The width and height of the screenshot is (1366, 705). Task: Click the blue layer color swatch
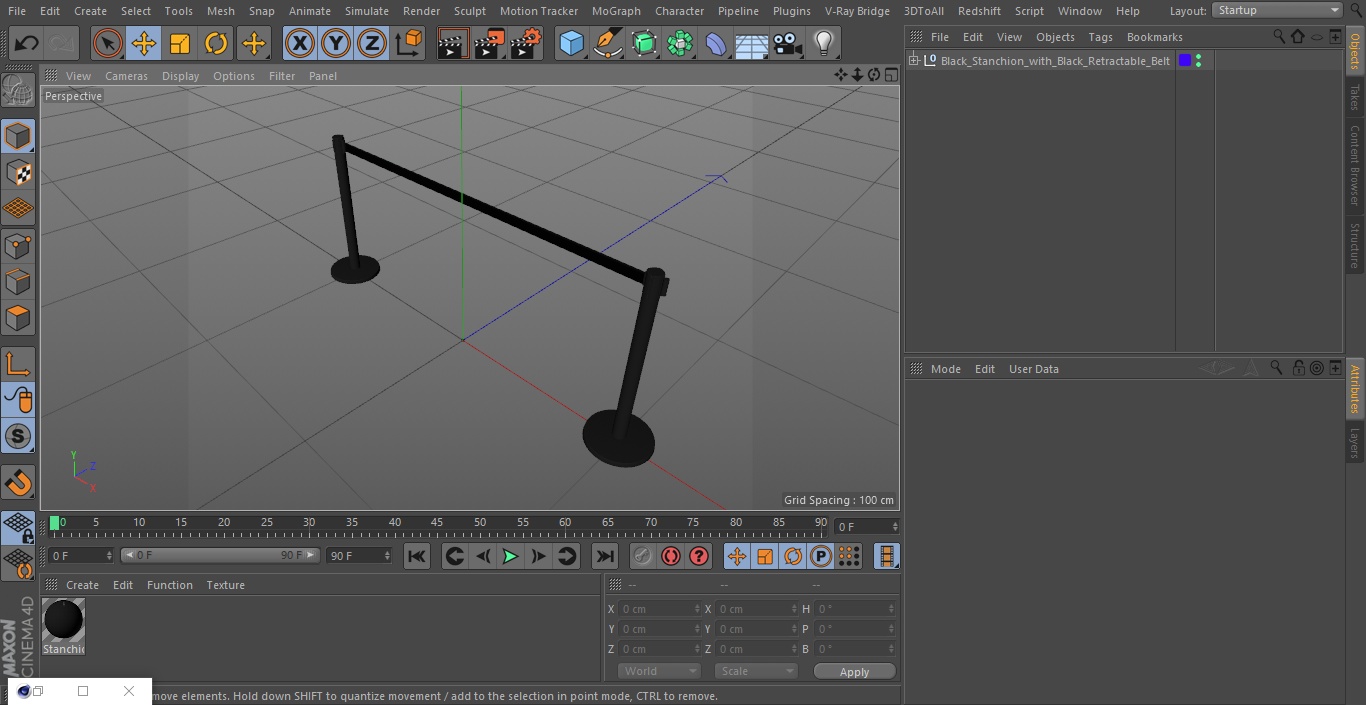1185,61
